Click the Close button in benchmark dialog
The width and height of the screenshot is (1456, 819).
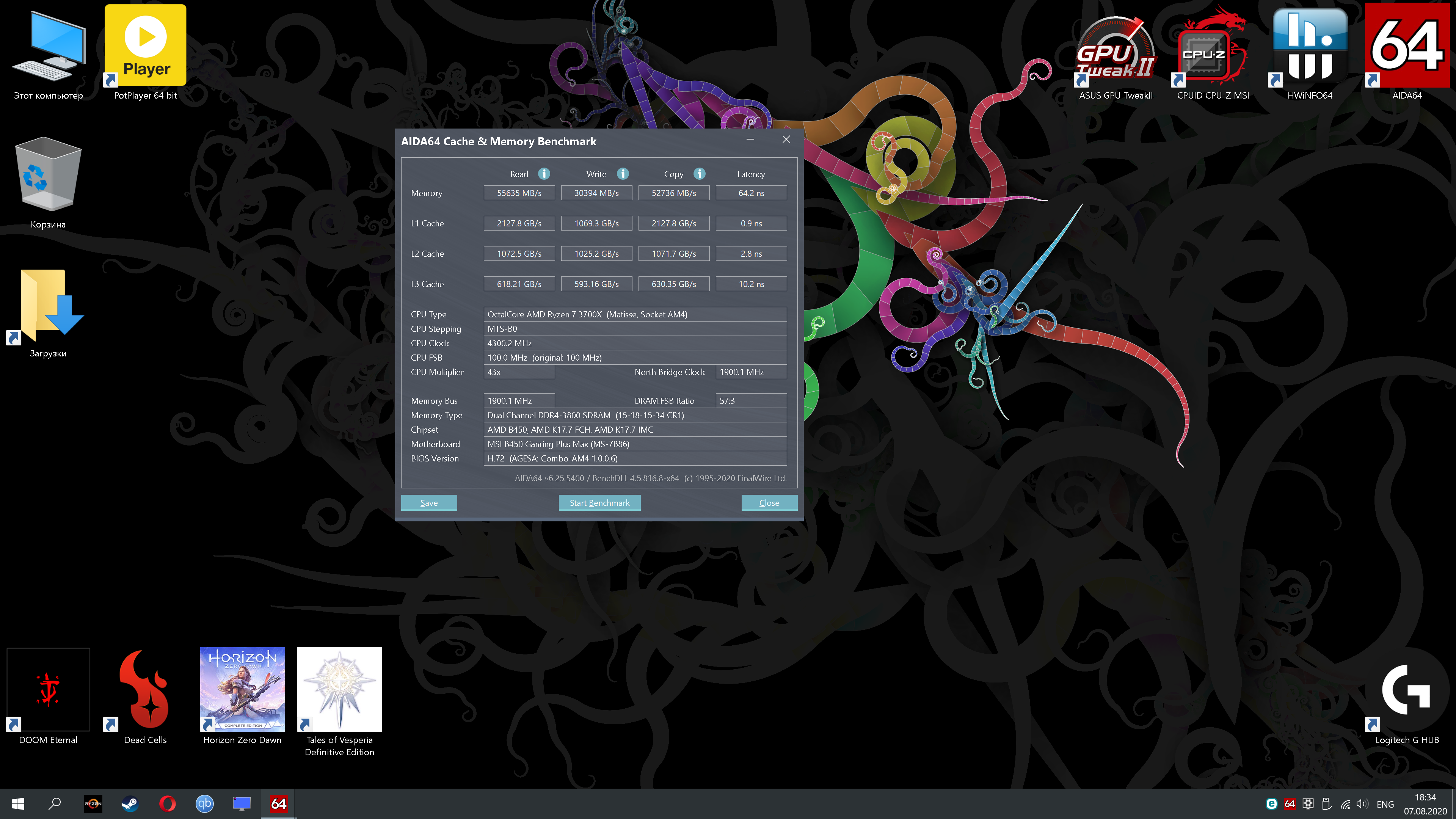pyautogui.click(x=769, y=502)
